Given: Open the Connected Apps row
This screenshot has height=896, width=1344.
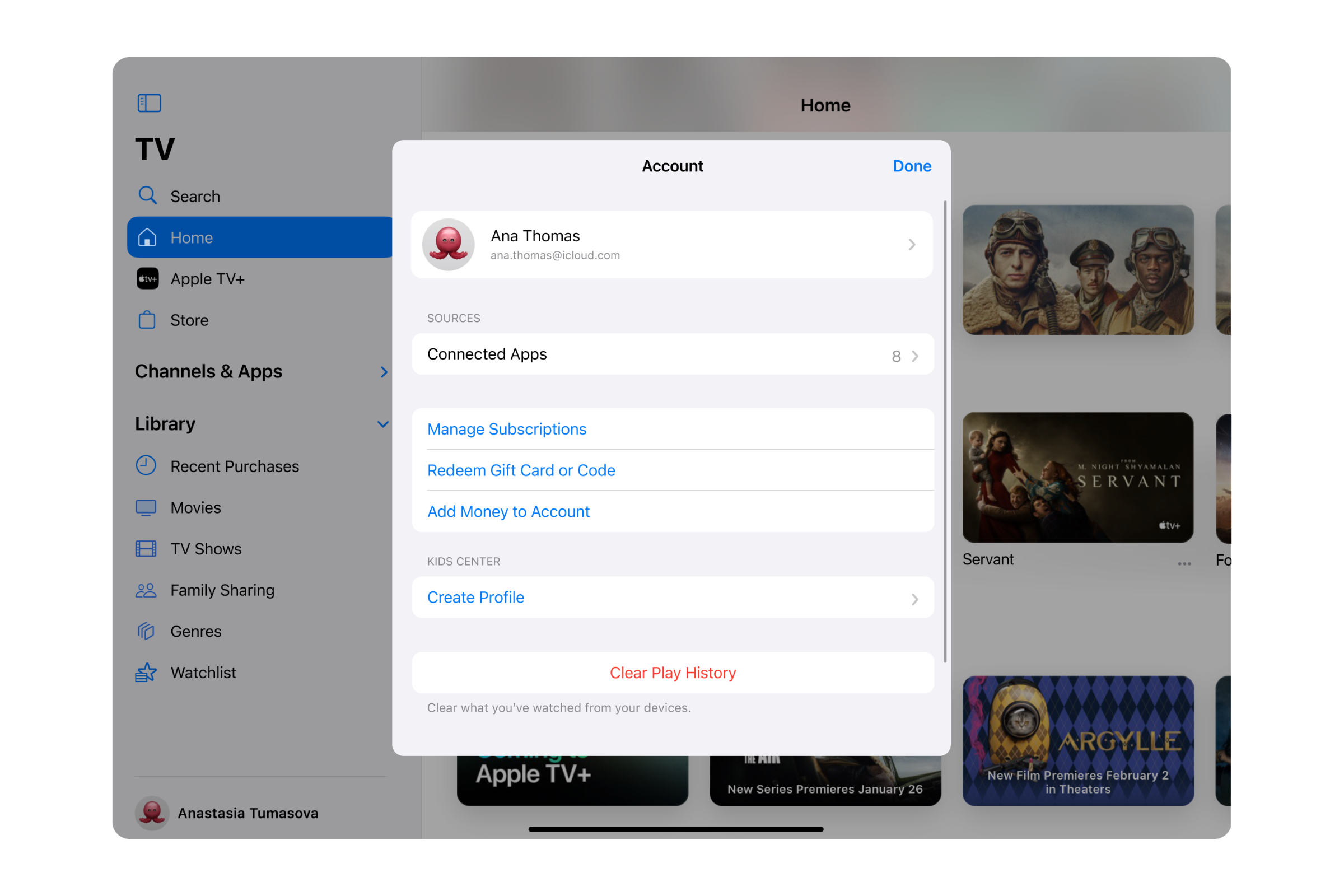Looking at the screenshot, I should tap(673, 354).
